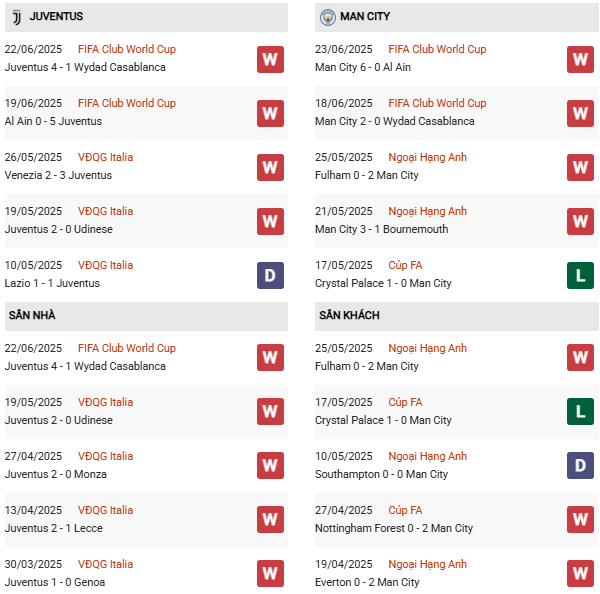Click W badge for Juventus 1-0 Genoa
The image size is (600, 594).
pos(270,574)
